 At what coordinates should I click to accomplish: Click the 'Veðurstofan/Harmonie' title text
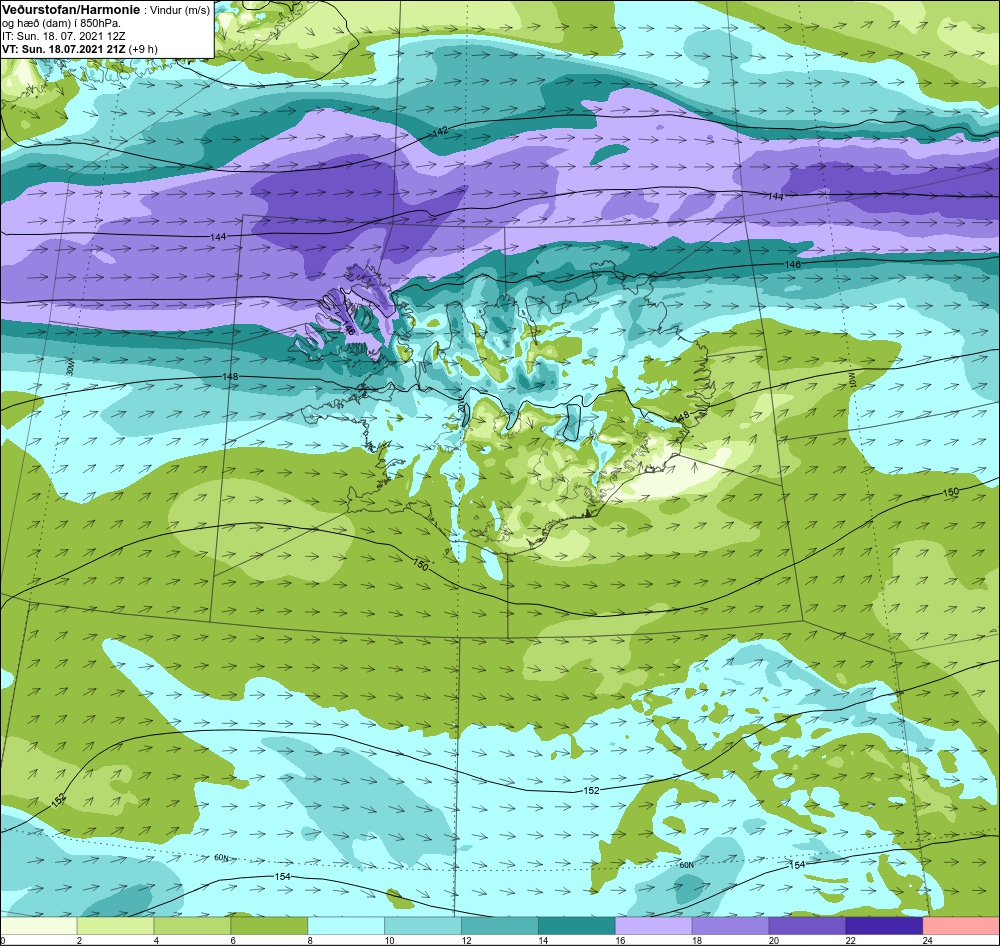pyautogui.click(x=69, y=10)
